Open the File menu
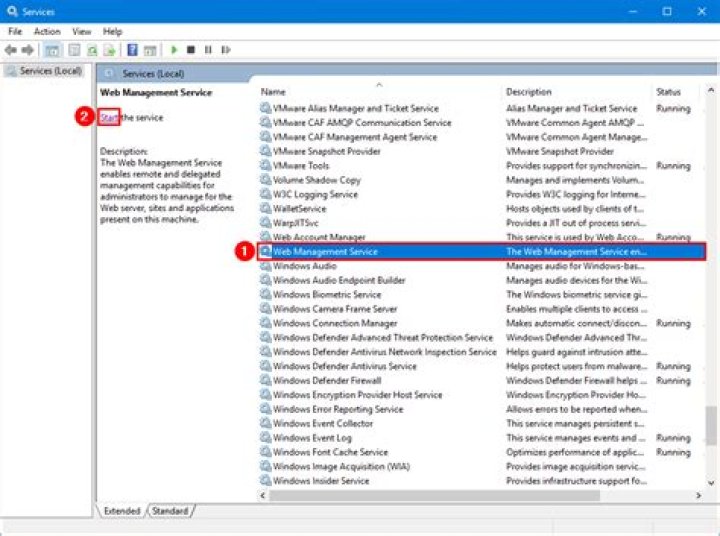Viewport: 720px width, 536px height. pos(15,31)
